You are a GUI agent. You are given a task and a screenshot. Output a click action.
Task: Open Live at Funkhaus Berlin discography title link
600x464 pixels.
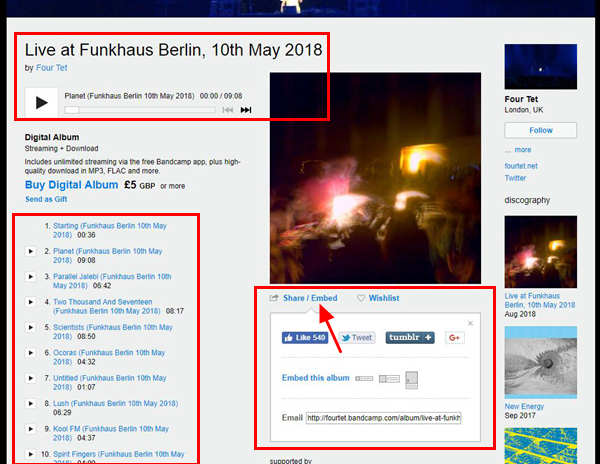pos(540,300)
